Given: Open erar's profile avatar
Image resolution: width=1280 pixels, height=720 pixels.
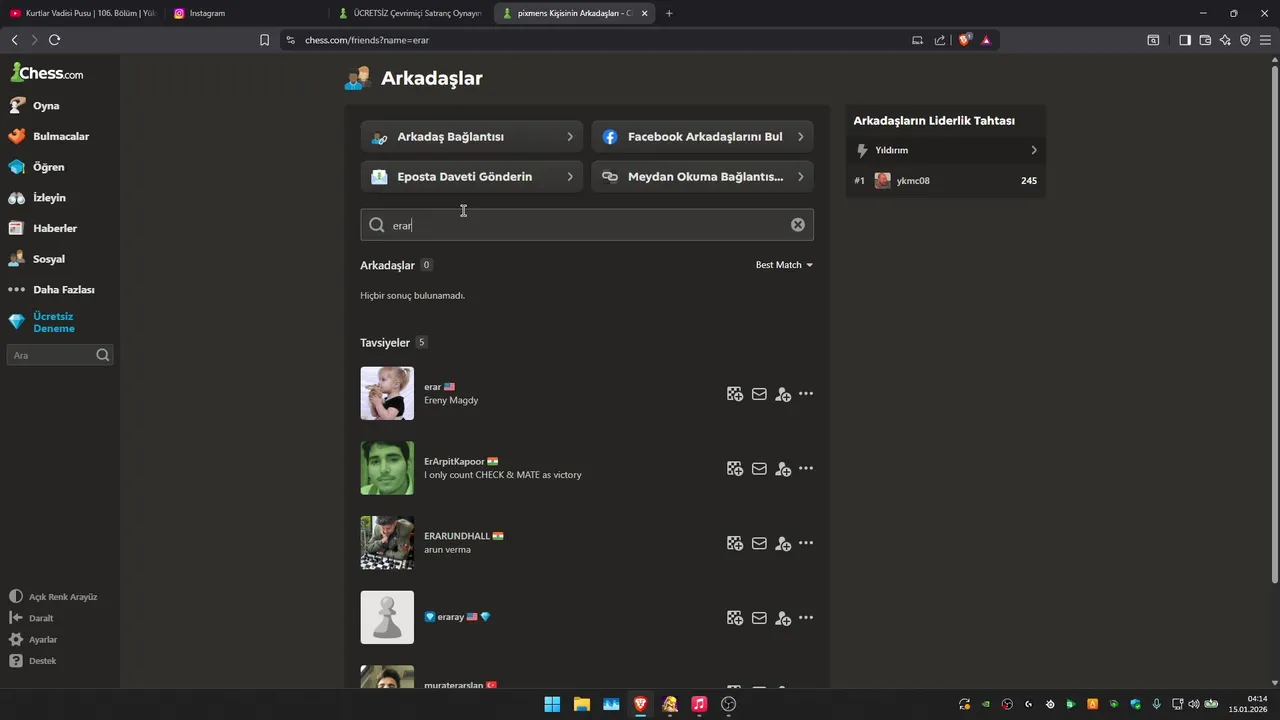Looking at the screenshot, I should [387, 393].
